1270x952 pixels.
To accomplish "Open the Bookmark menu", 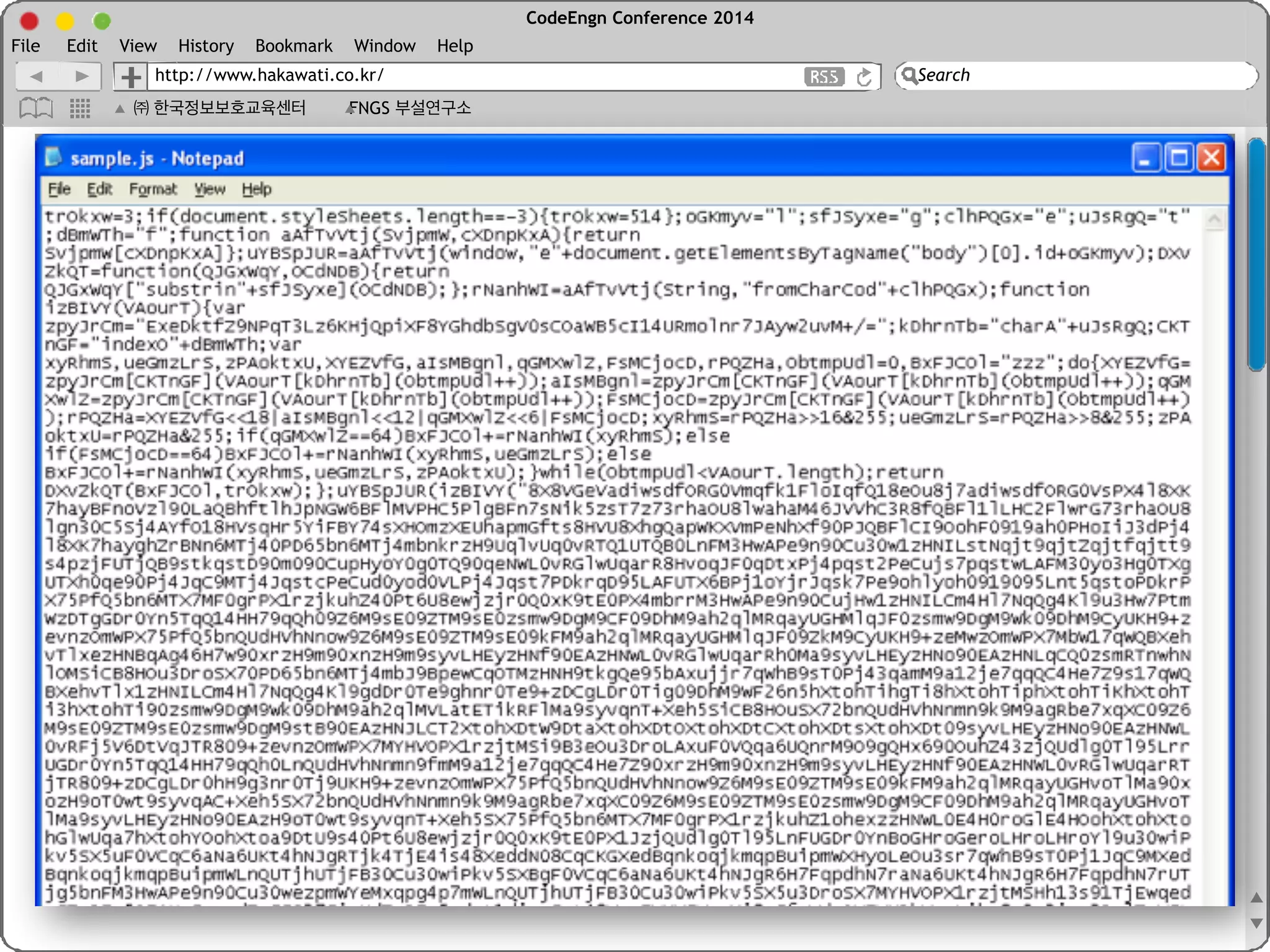I will 294,46.
